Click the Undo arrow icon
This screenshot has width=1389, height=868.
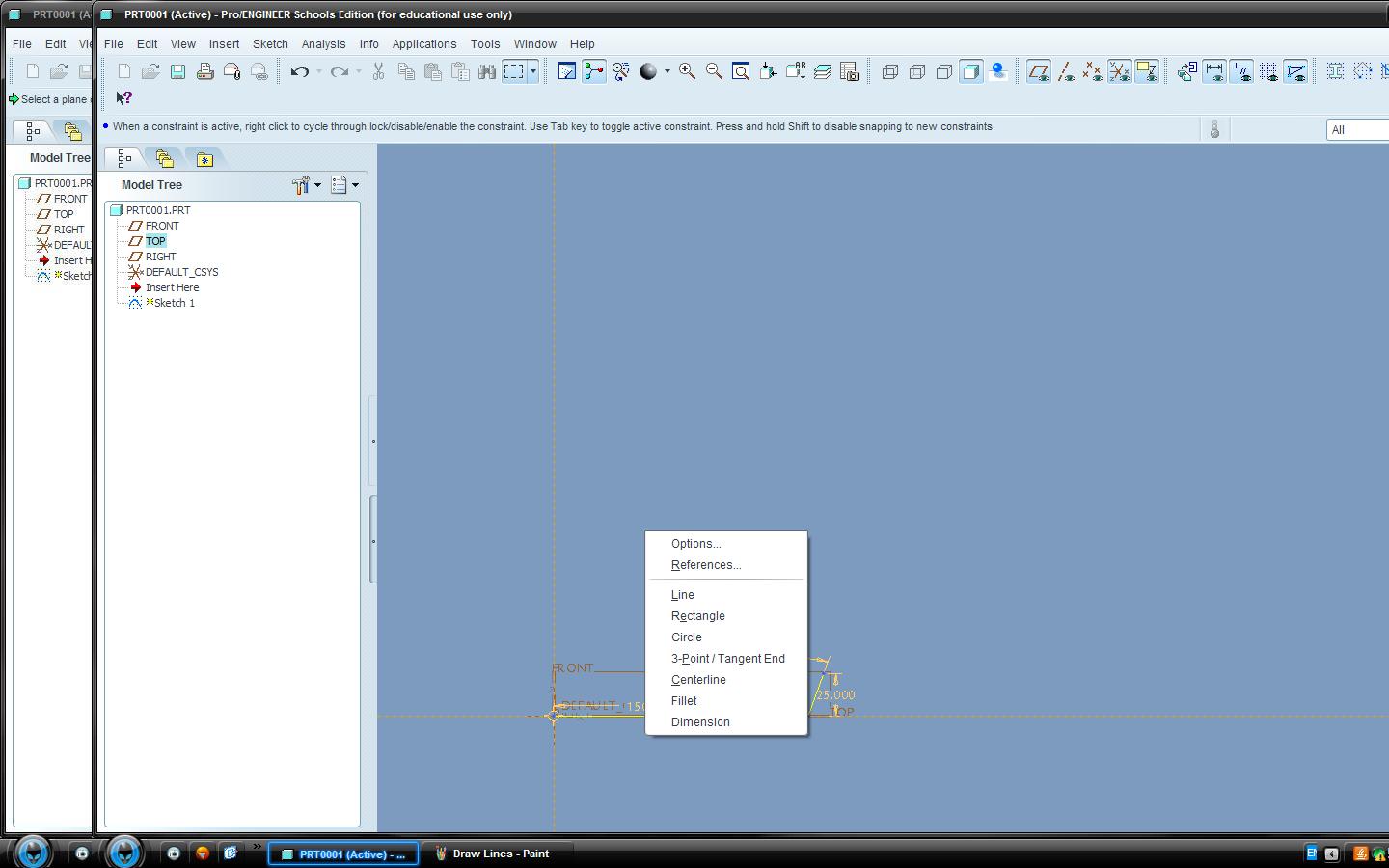(x=300, y=71)
